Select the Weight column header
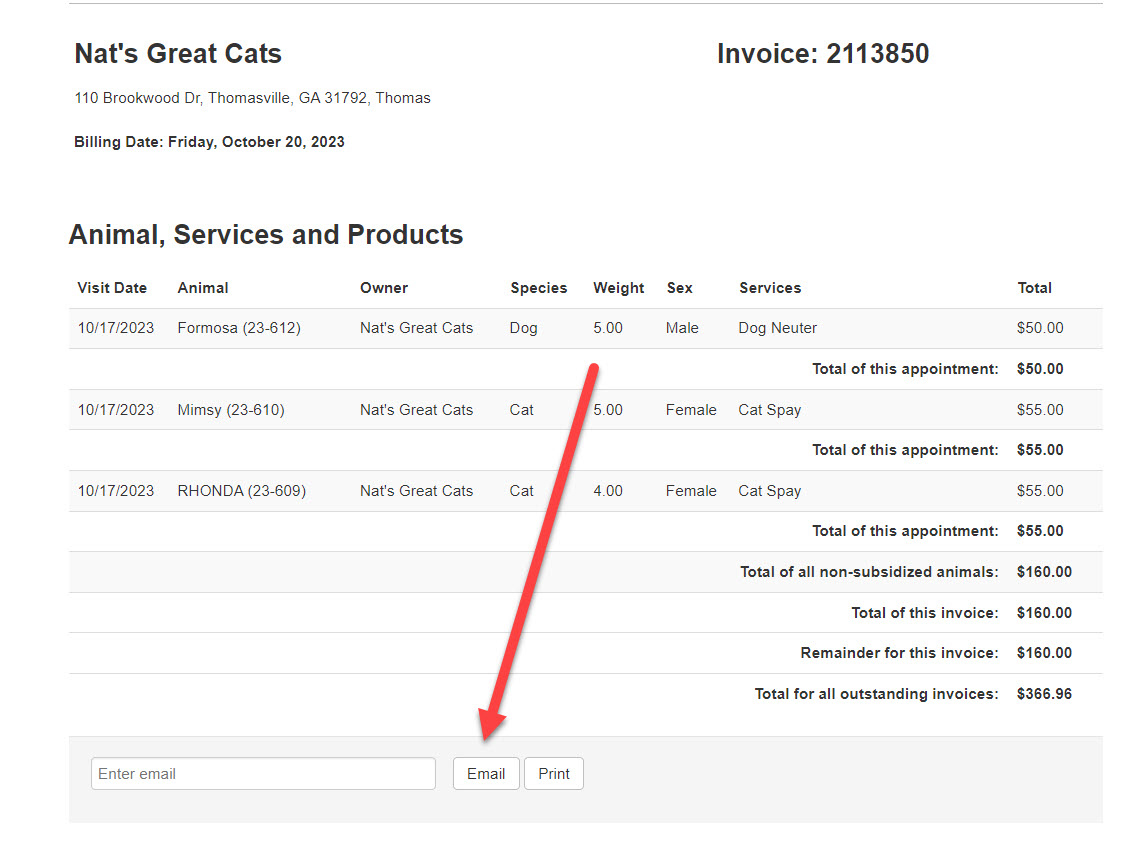This screenshot has width=1144, height=843. [618, 288]
